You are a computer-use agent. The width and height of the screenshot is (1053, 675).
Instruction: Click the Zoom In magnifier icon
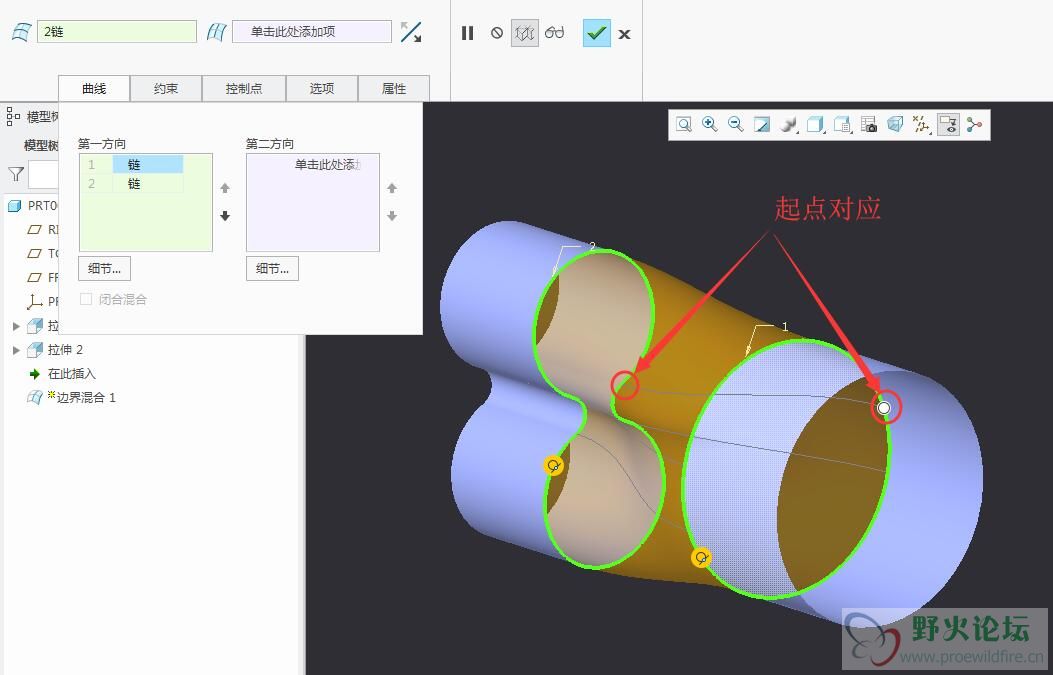coord(710,124)
